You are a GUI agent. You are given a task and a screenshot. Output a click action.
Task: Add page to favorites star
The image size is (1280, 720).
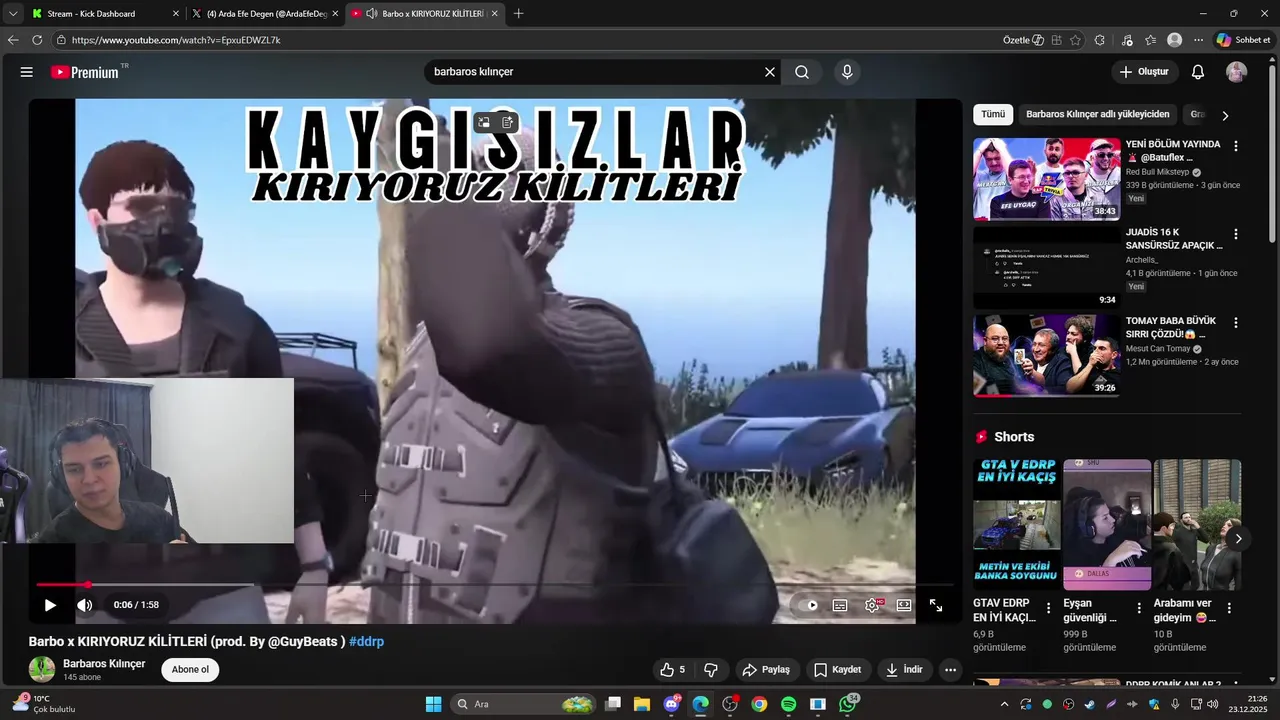1075,40
